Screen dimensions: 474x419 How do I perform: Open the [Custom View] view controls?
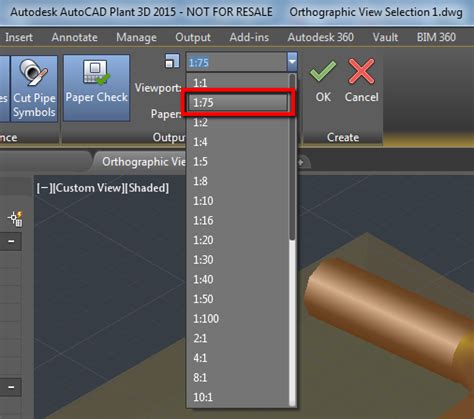pos(89,188)
